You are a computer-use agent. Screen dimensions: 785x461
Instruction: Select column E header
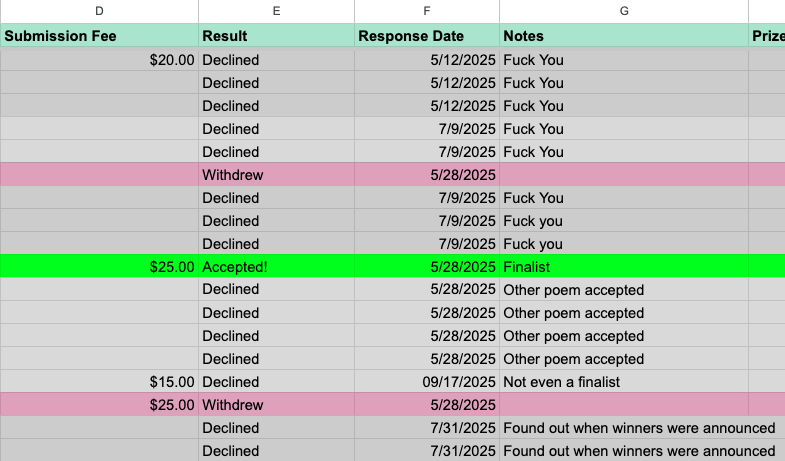(x=276, y=11)
